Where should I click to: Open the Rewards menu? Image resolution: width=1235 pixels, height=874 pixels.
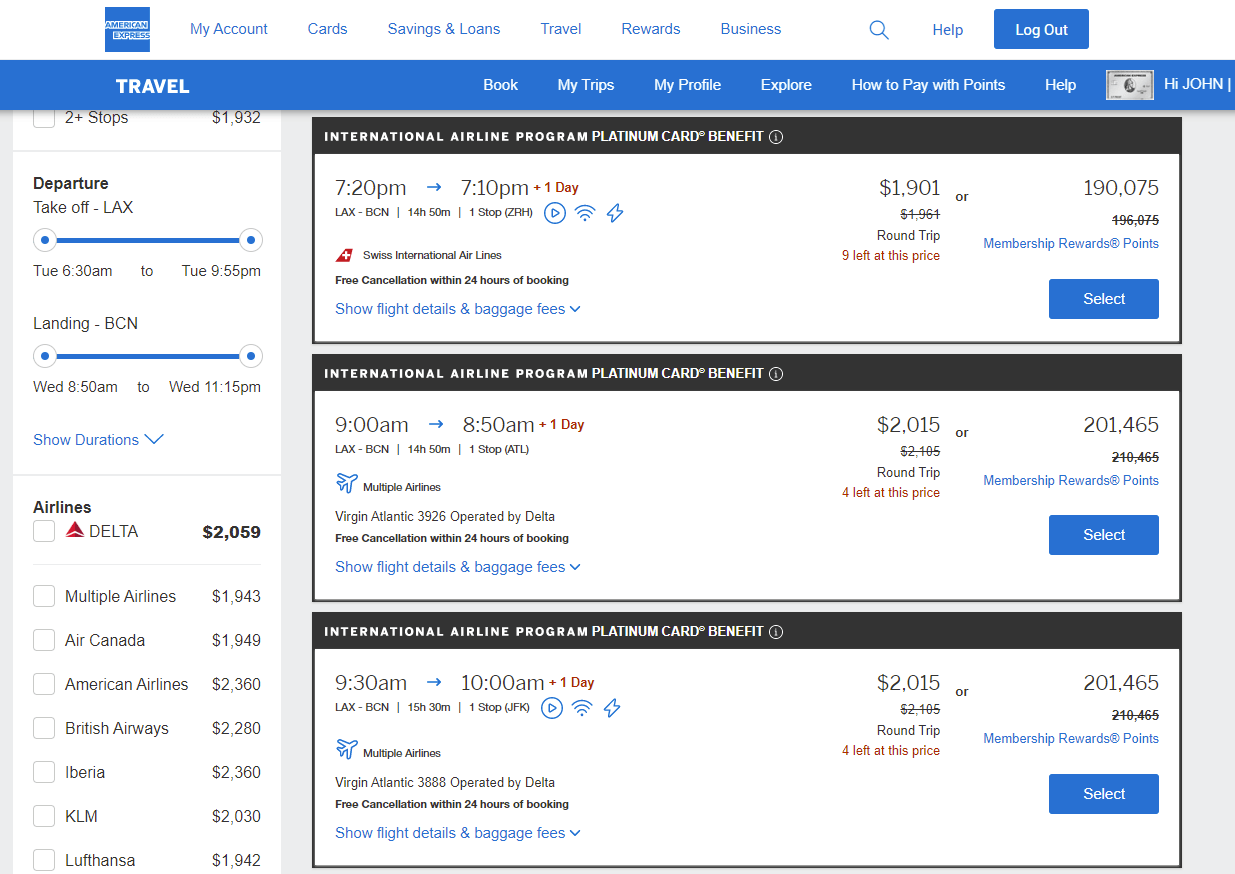[650, 29]
